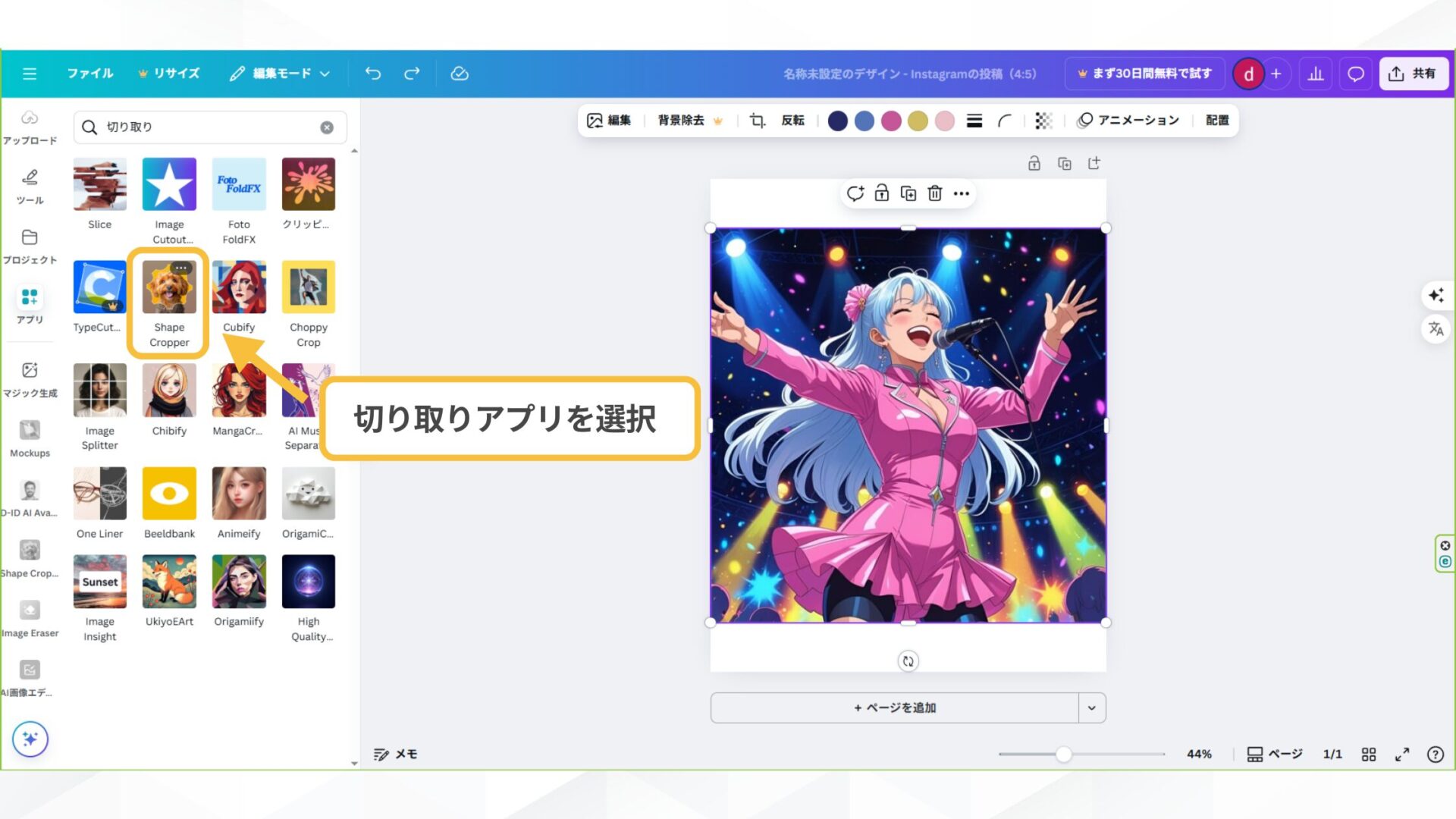
Task: Open the マジック生成 panel
Action: 30,377
